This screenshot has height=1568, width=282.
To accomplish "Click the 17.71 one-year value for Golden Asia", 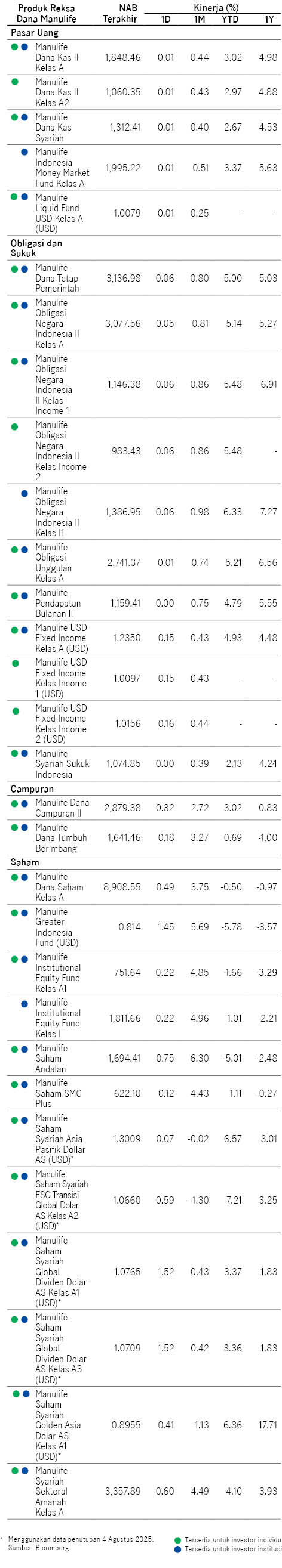I will 267,1425.
